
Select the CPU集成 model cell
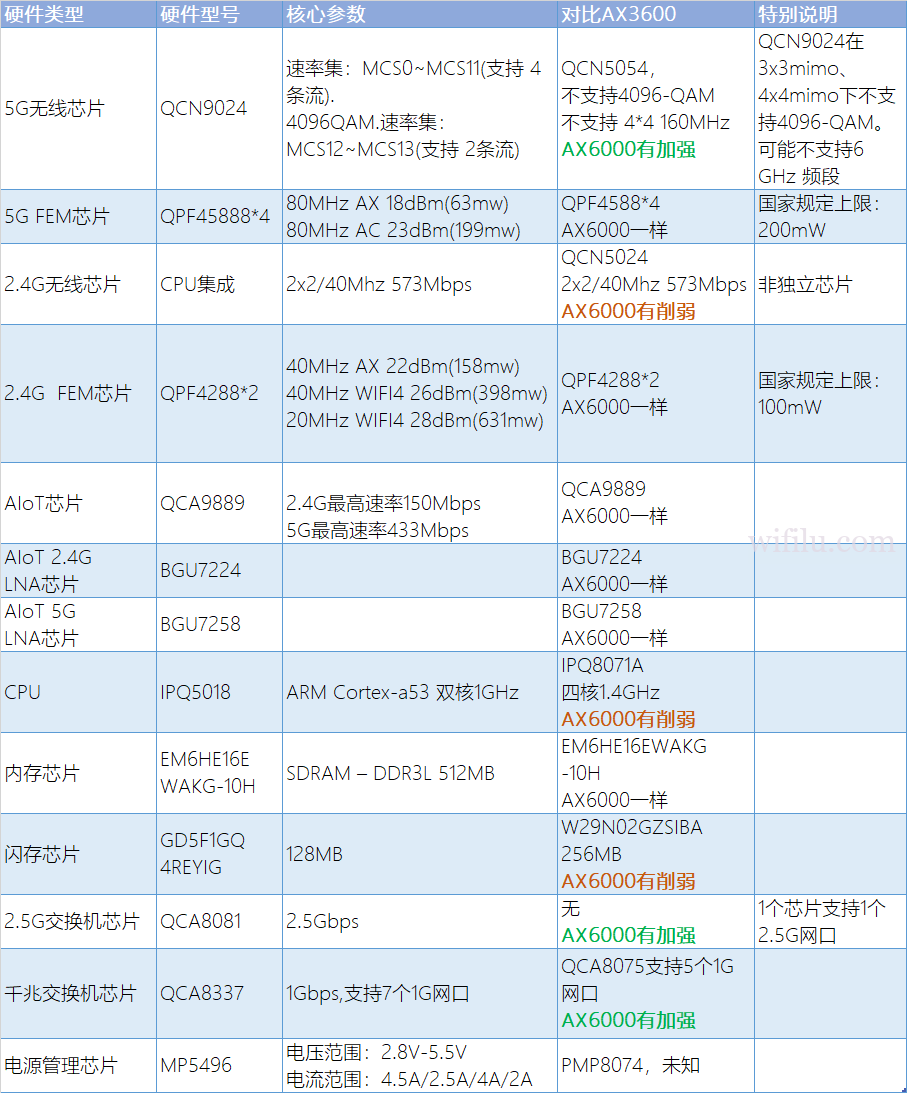pyautogui.click(x=219, y=284)
